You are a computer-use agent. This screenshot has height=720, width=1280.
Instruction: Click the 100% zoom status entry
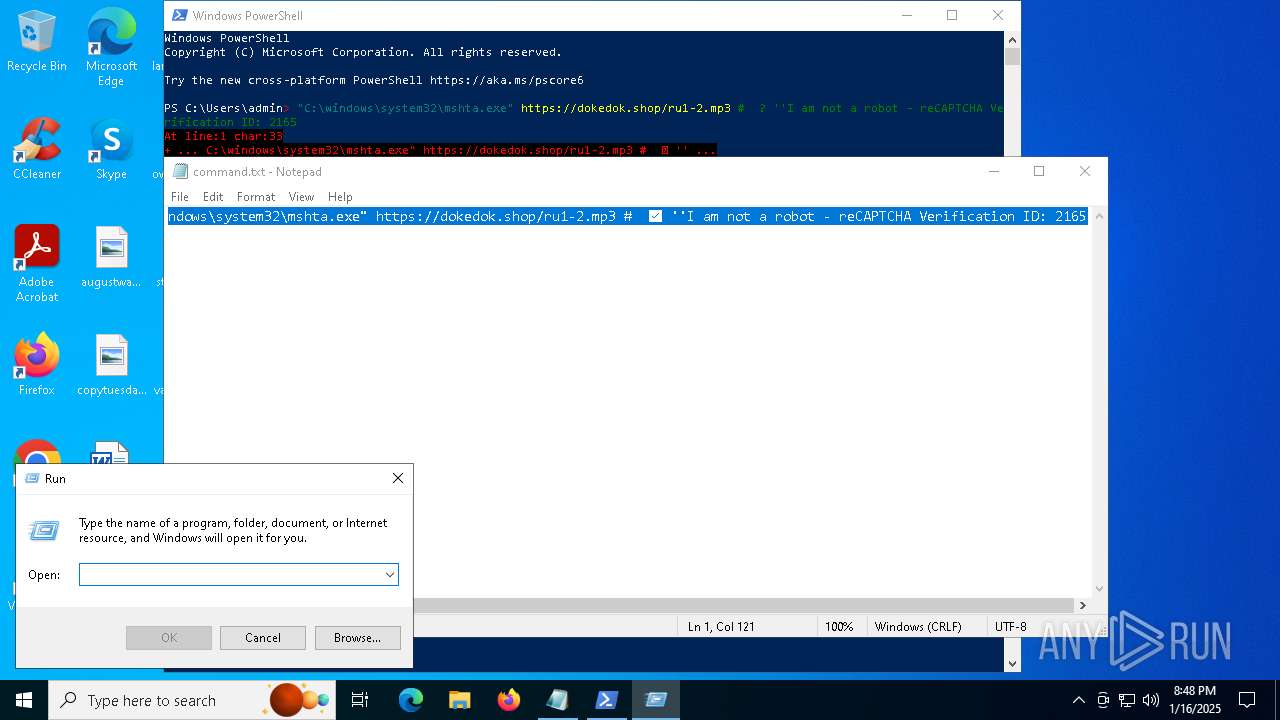tap(839, 627)
